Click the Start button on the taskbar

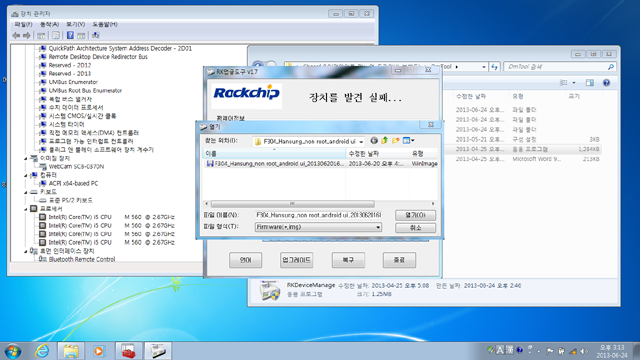[13, 351]
